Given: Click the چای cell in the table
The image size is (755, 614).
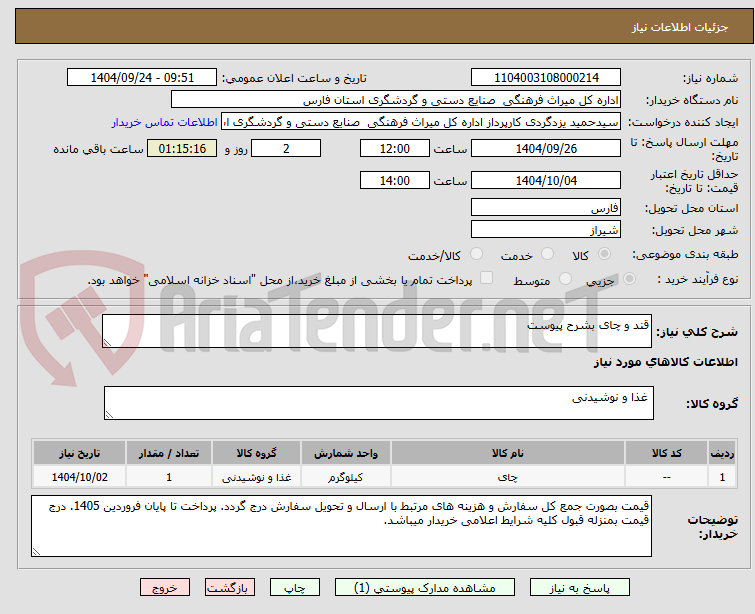Looking at the screenshot, I should 508,477.
